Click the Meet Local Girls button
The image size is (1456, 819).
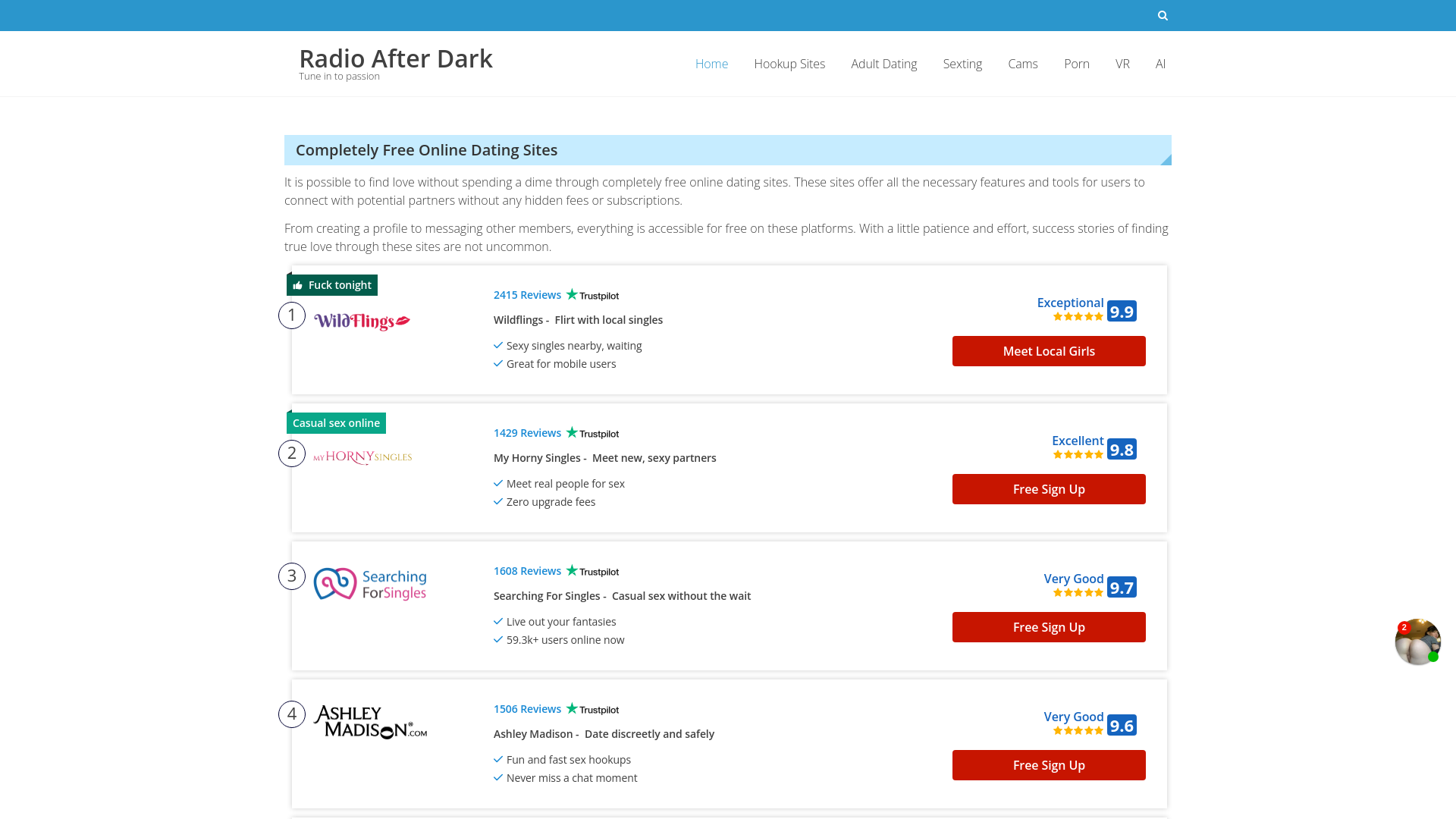pos(1049,351)
